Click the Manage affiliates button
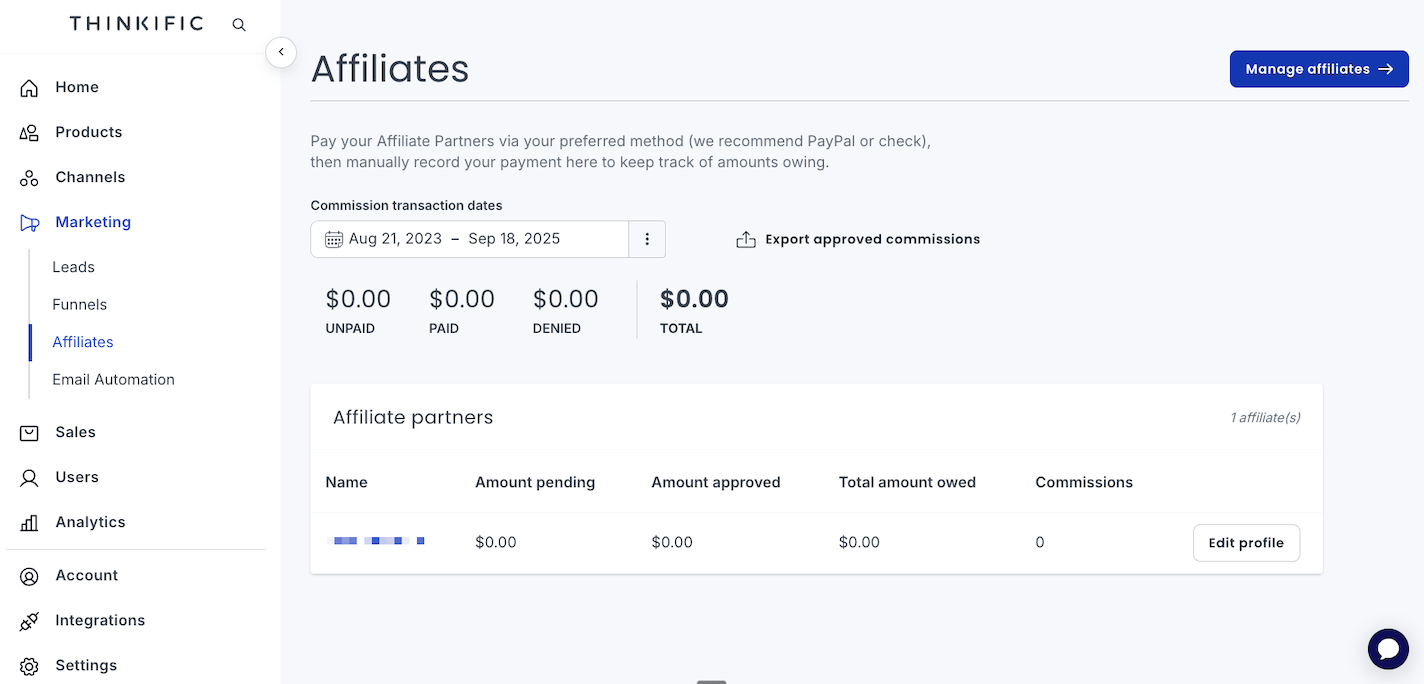The width and height of the screenshot is (1424, 684). click(1319, 68)
